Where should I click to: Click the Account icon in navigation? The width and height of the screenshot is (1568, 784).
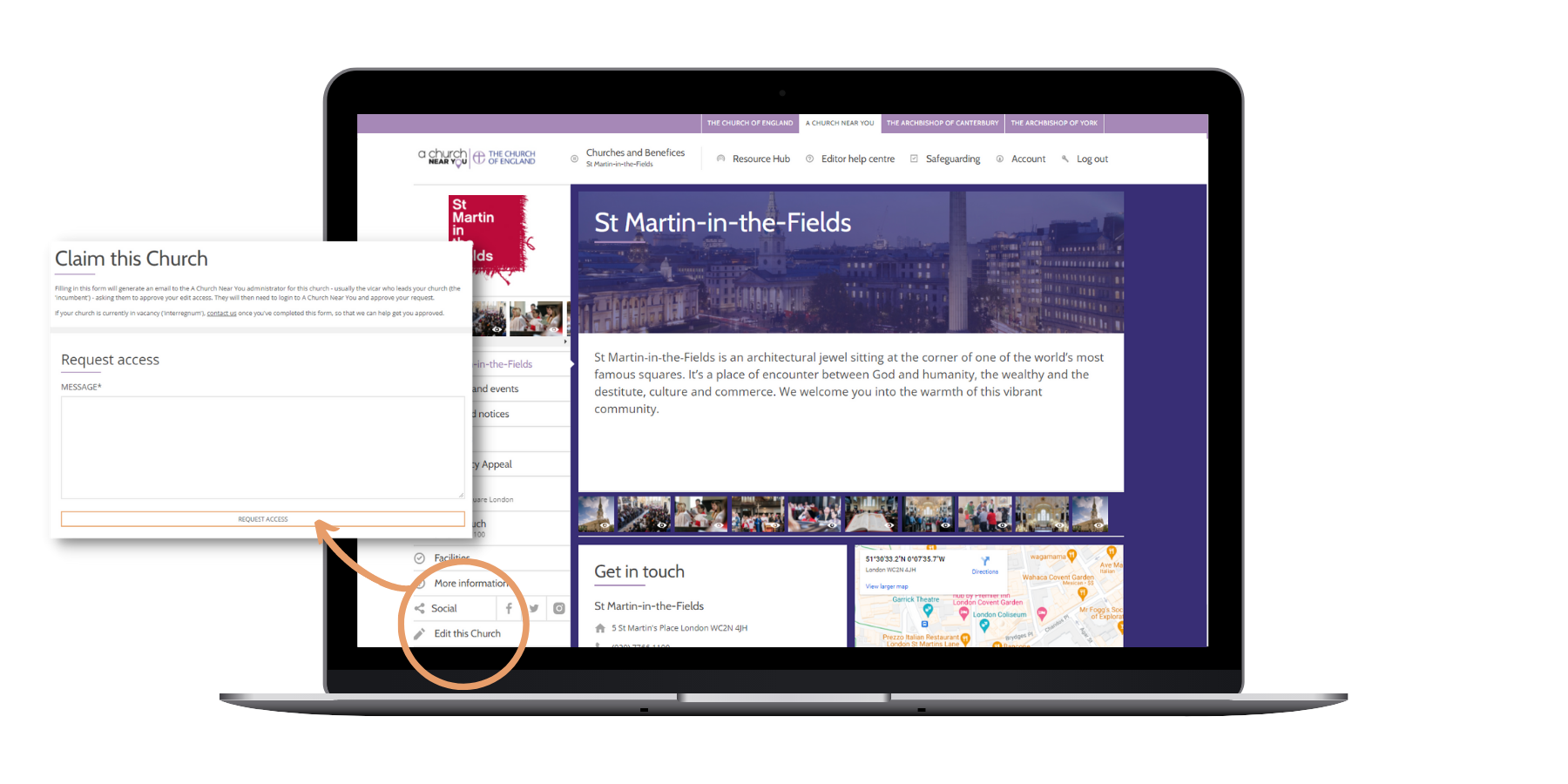[1000, 159]
